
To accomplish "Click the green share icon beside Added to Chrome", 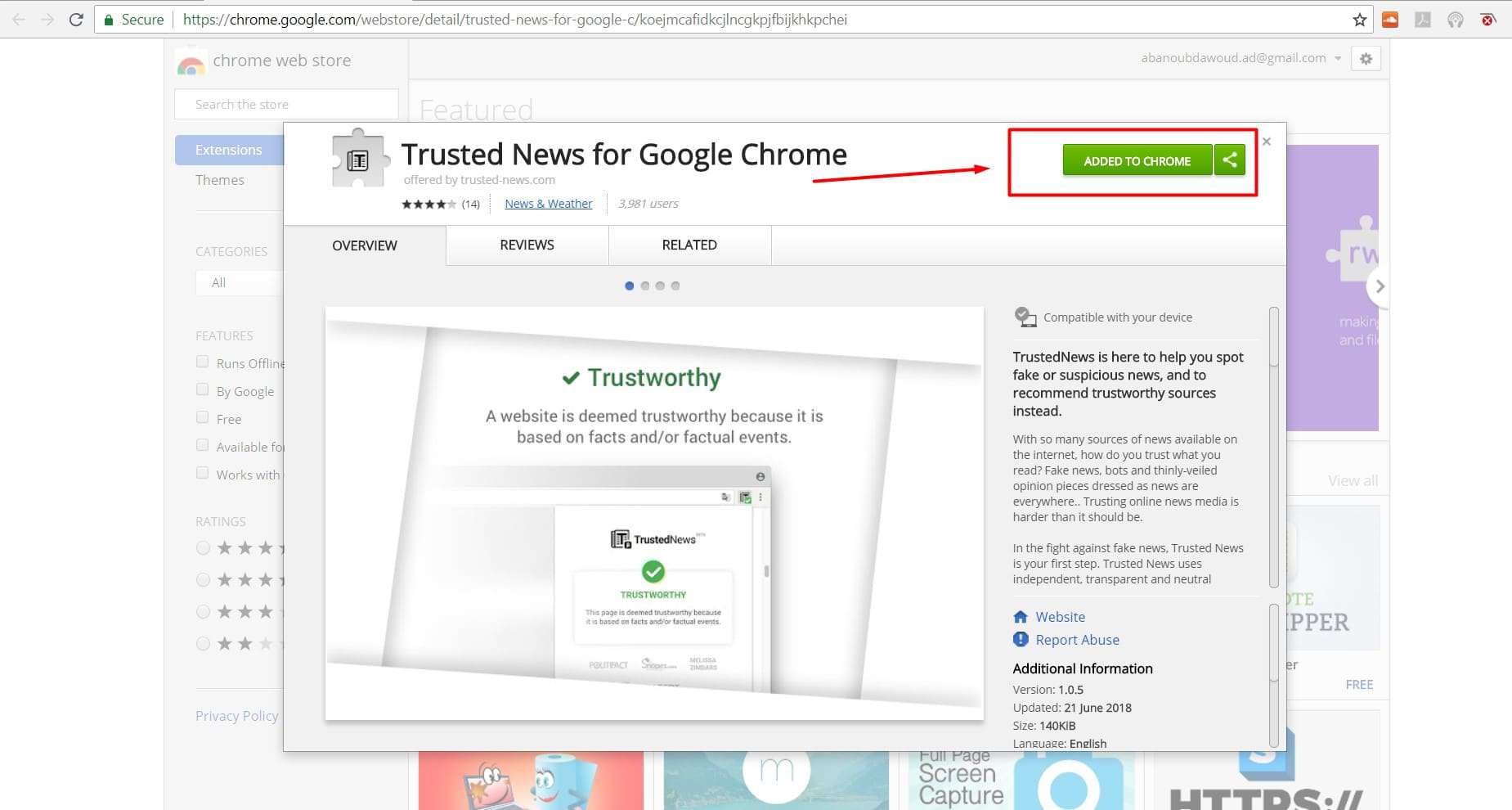I will [1230, 160].
